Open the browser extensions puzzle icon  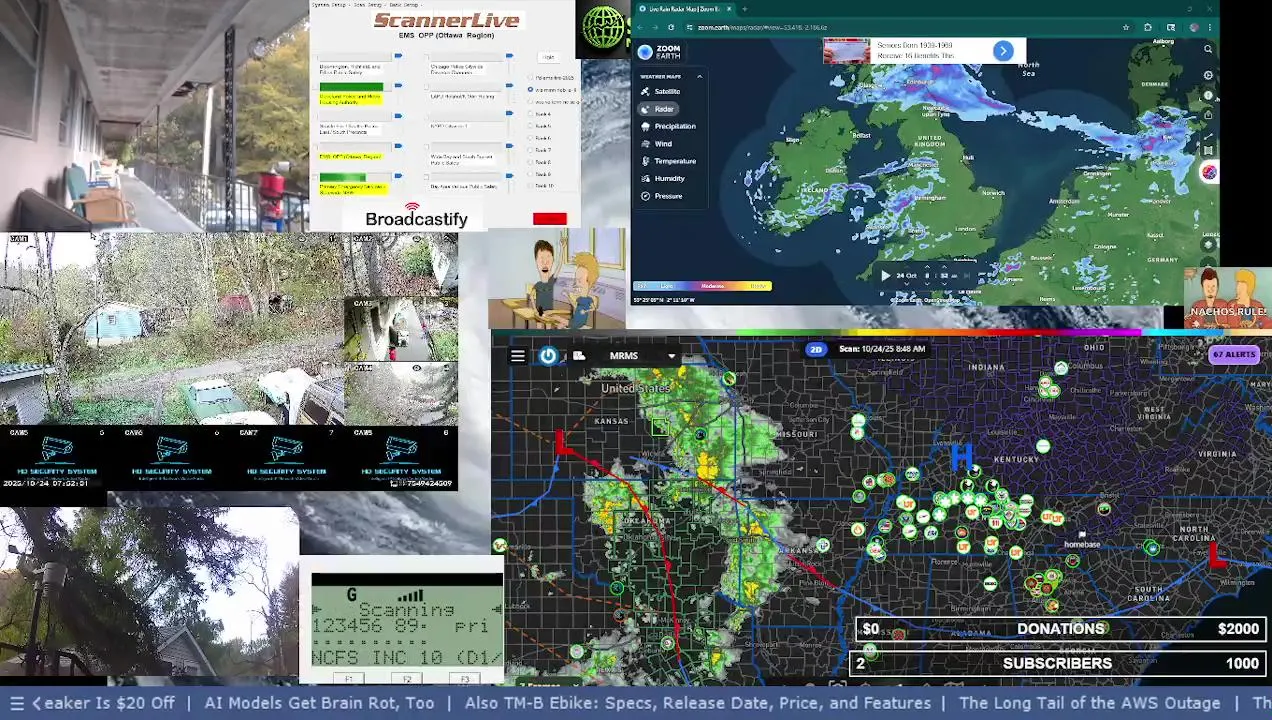pyautogui.click(x=1148, y=27)
